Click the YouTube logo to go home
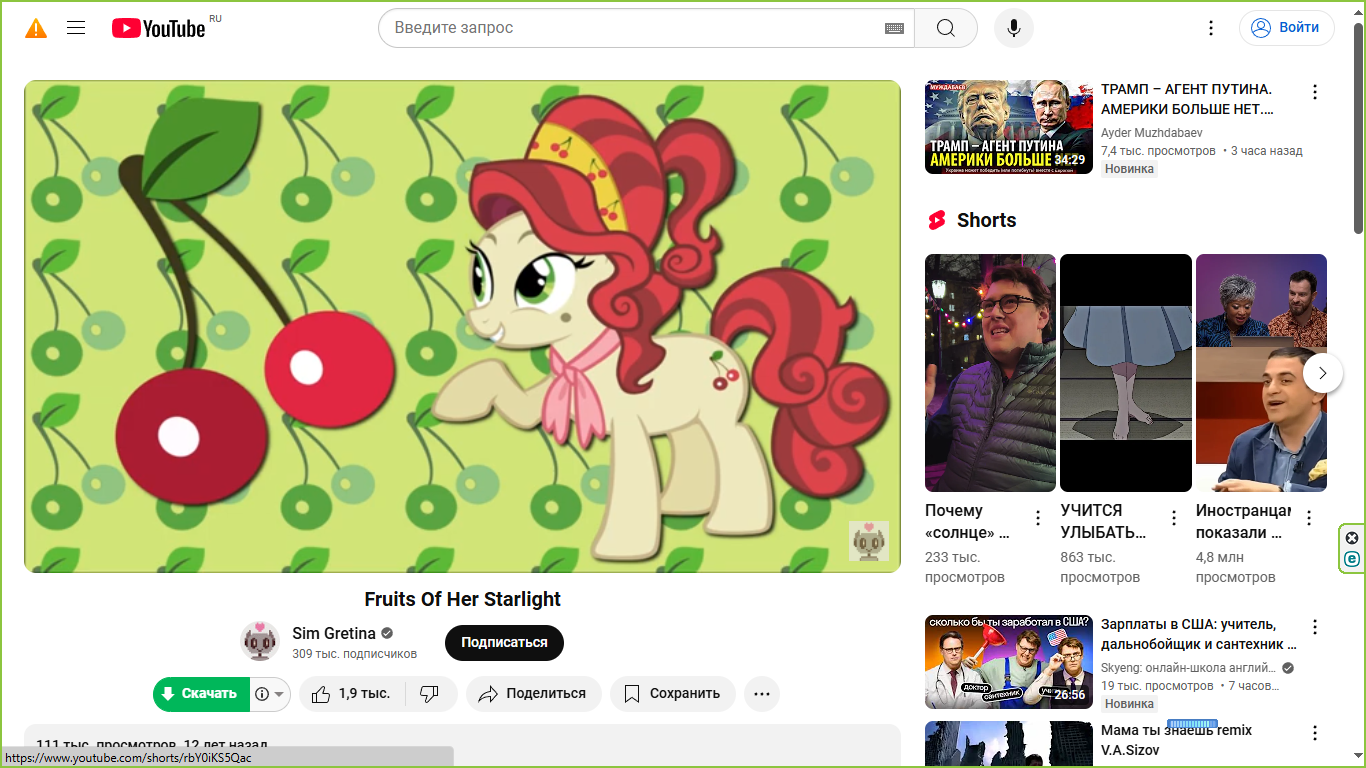 (159, 28)
